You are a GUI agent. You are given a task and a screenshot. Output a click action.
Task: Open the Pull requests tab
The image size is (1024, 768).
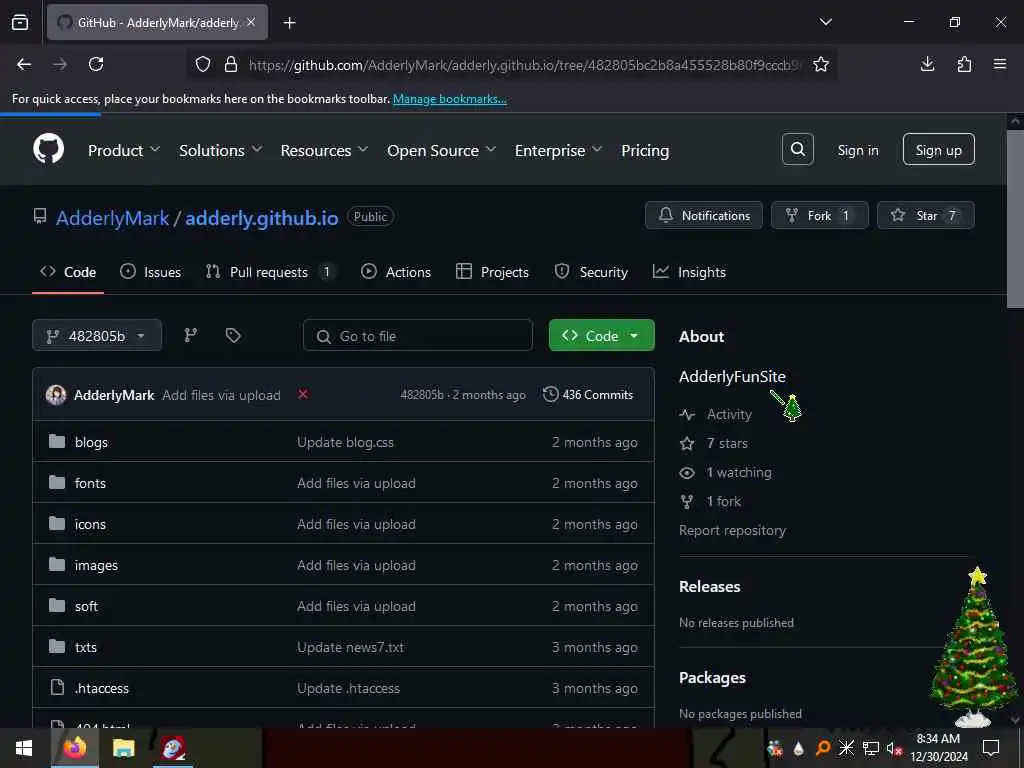click(x=270, y=272)
